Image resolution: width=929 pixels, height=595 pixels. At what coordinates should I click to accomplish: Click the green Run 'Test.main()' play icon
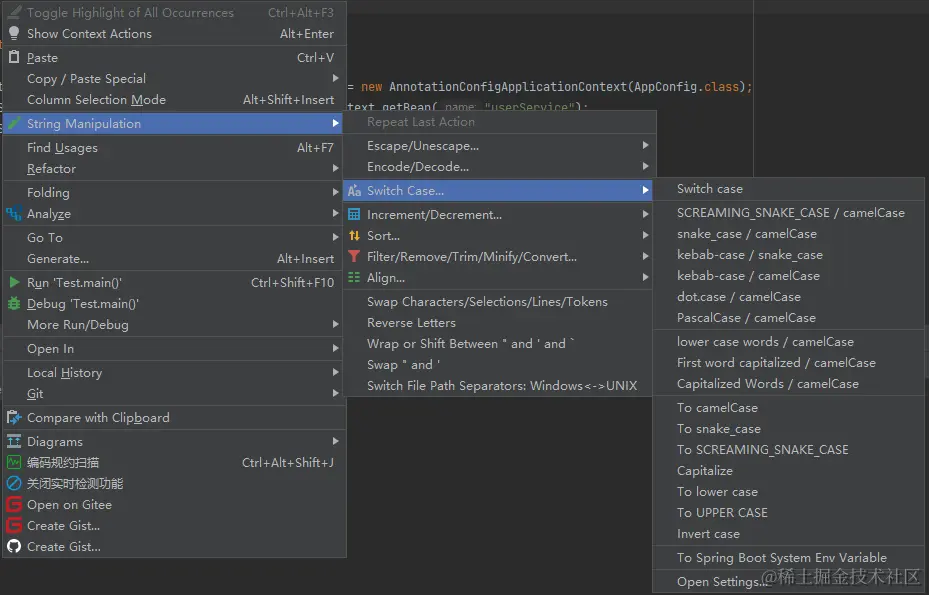click(x=14, y=283)
